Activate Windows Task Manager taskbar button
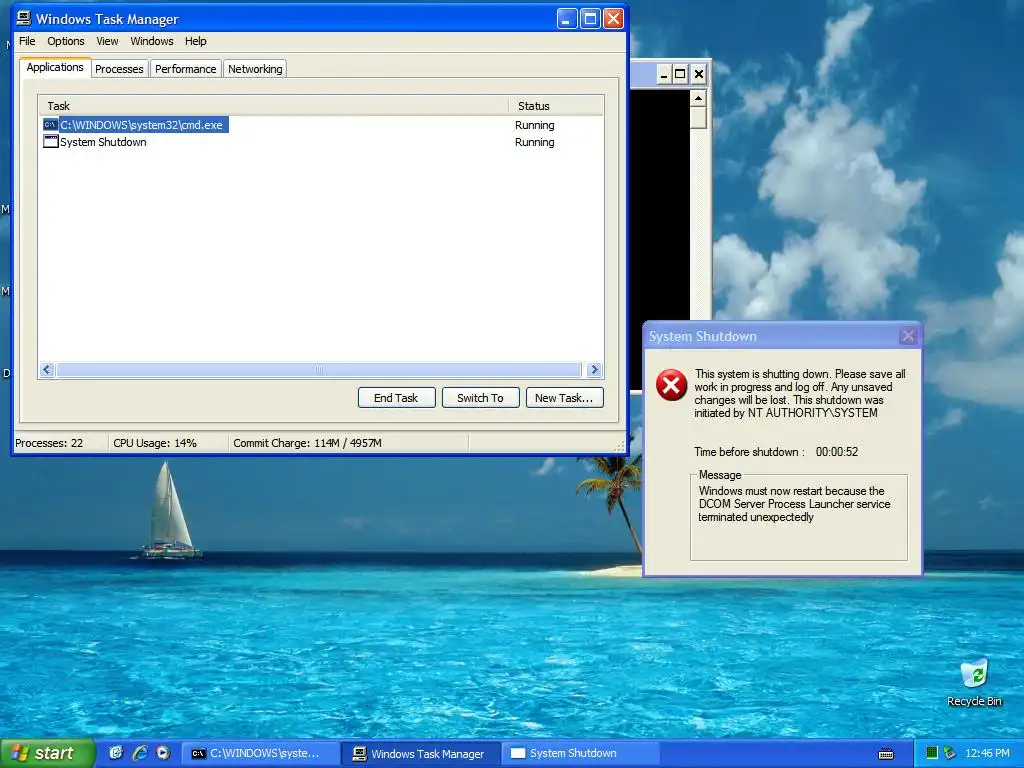 421,753
